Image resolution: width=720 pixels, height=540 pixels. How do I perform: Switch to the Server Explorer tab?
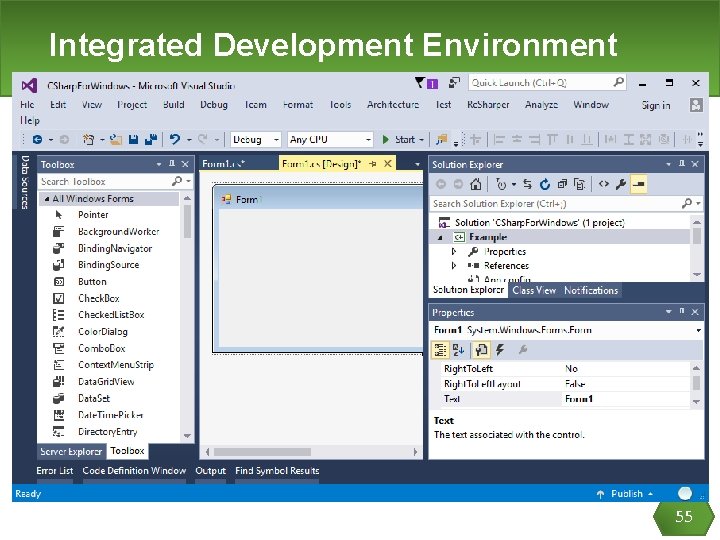point(71,451)
